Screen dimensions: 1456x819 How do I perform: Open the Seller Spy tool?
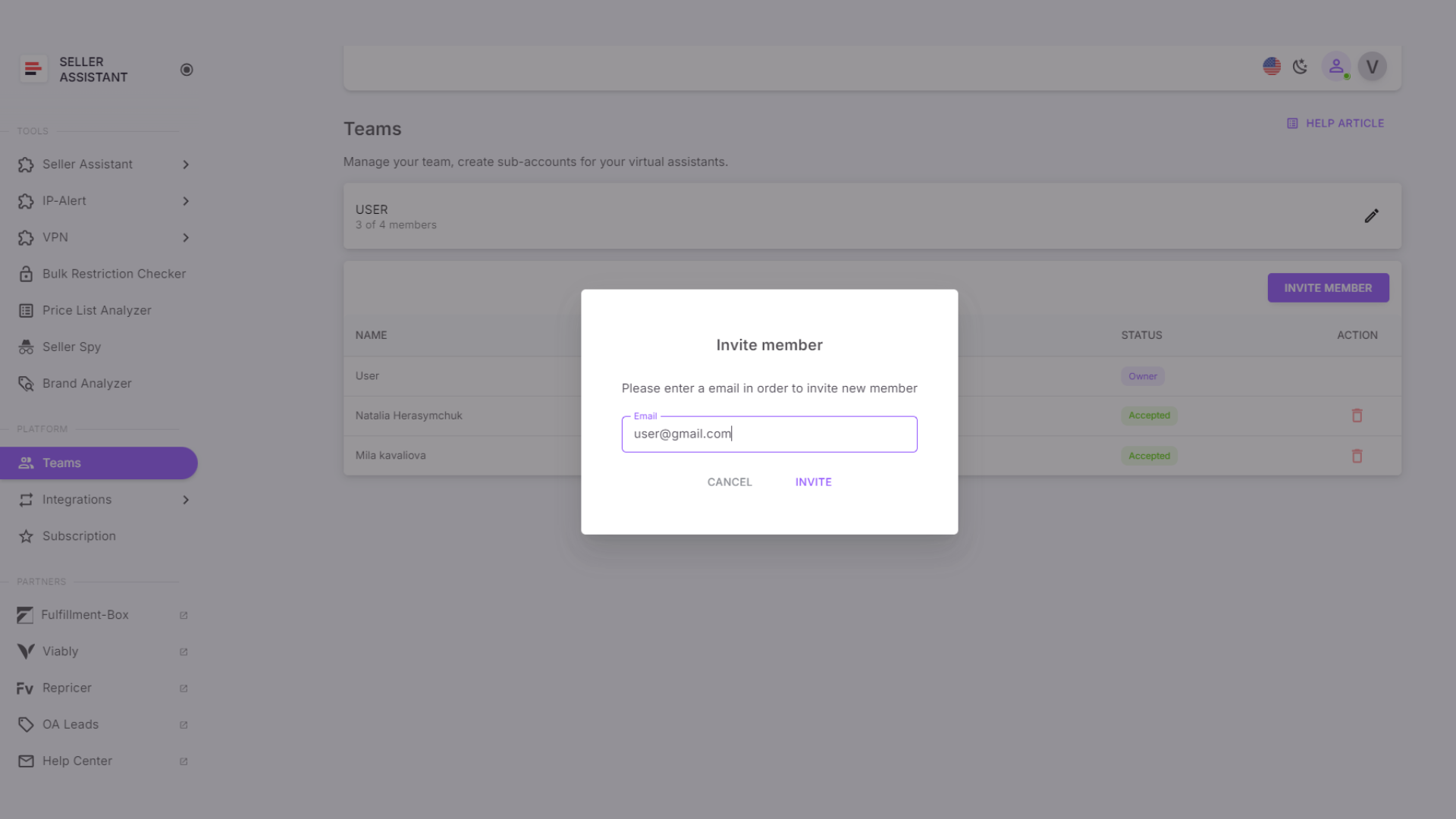[71, 347]
